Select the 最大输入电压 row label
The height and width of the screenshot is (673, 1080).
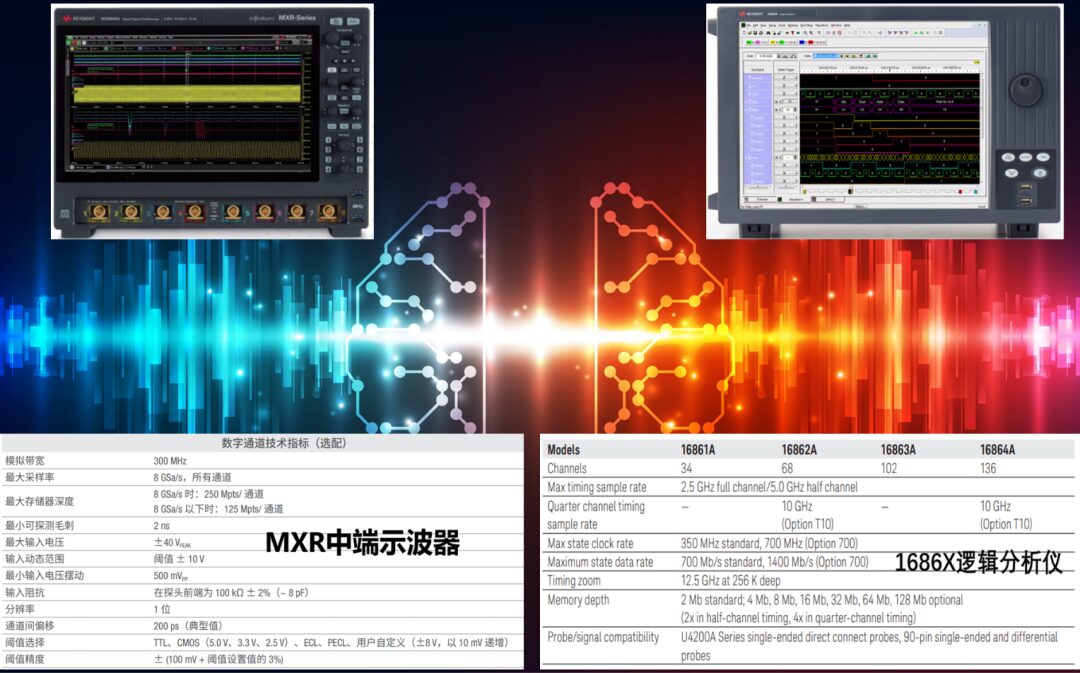pyautogui.click(x=34, y=542)
